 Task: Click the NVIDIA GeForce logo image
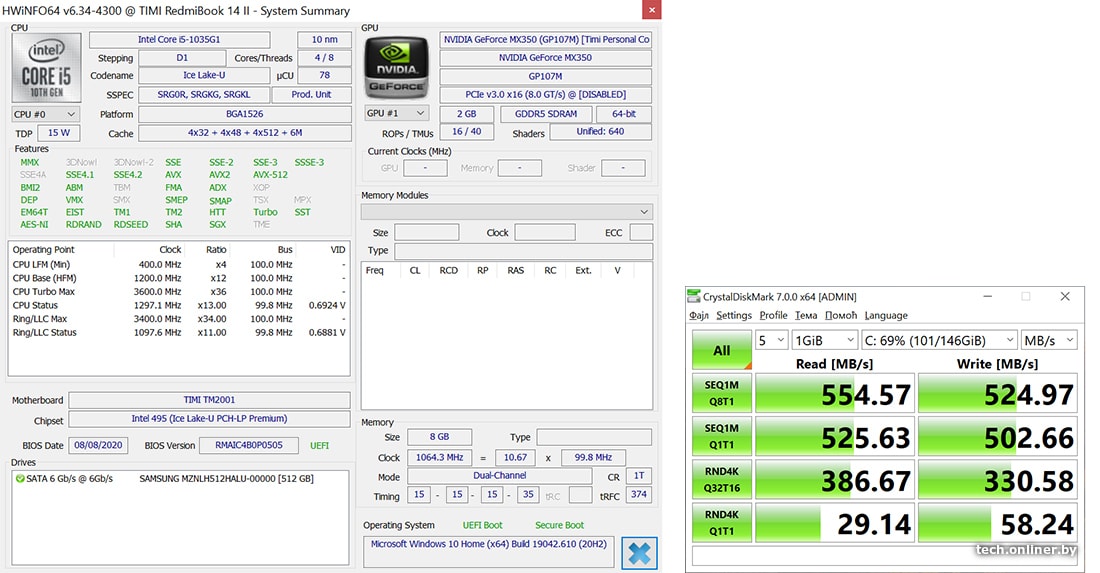396,68
